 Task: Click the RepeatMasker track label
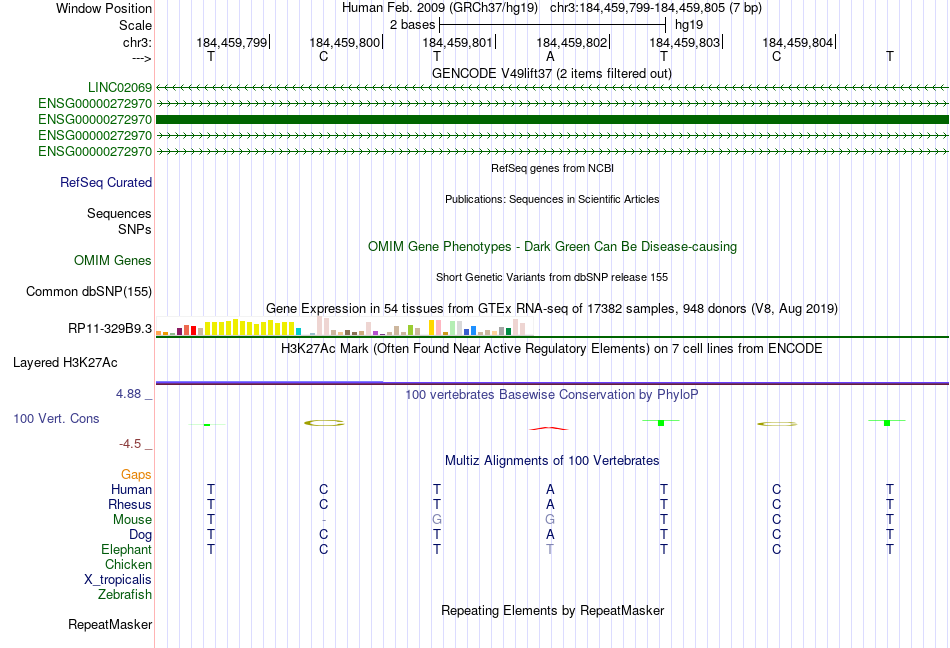tap(110, 624)
